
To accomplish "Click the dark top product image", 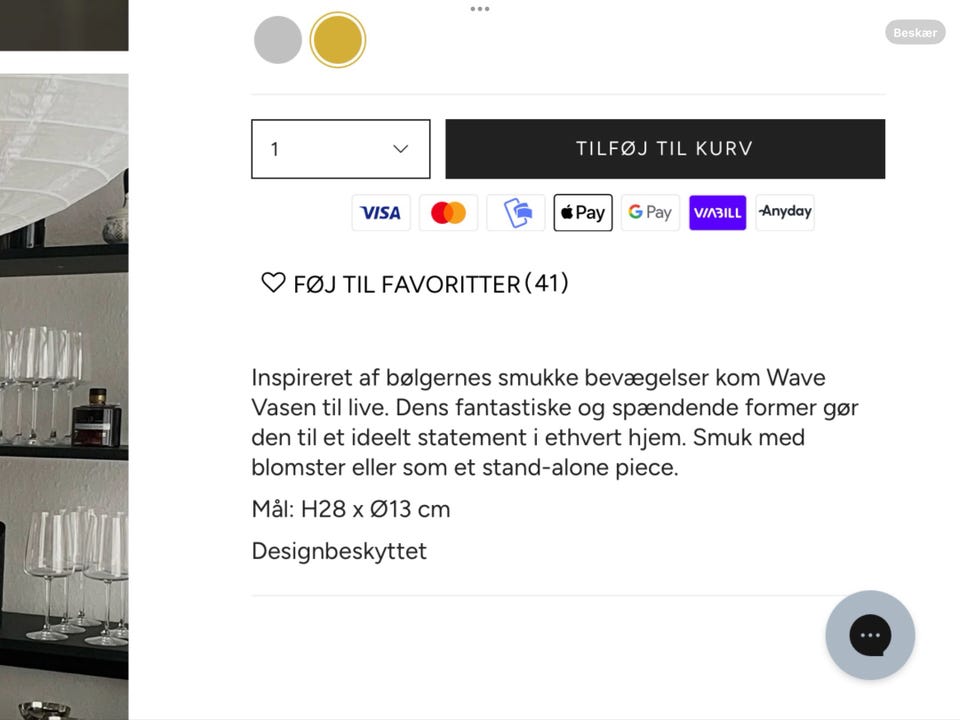I will pos(64,25).
